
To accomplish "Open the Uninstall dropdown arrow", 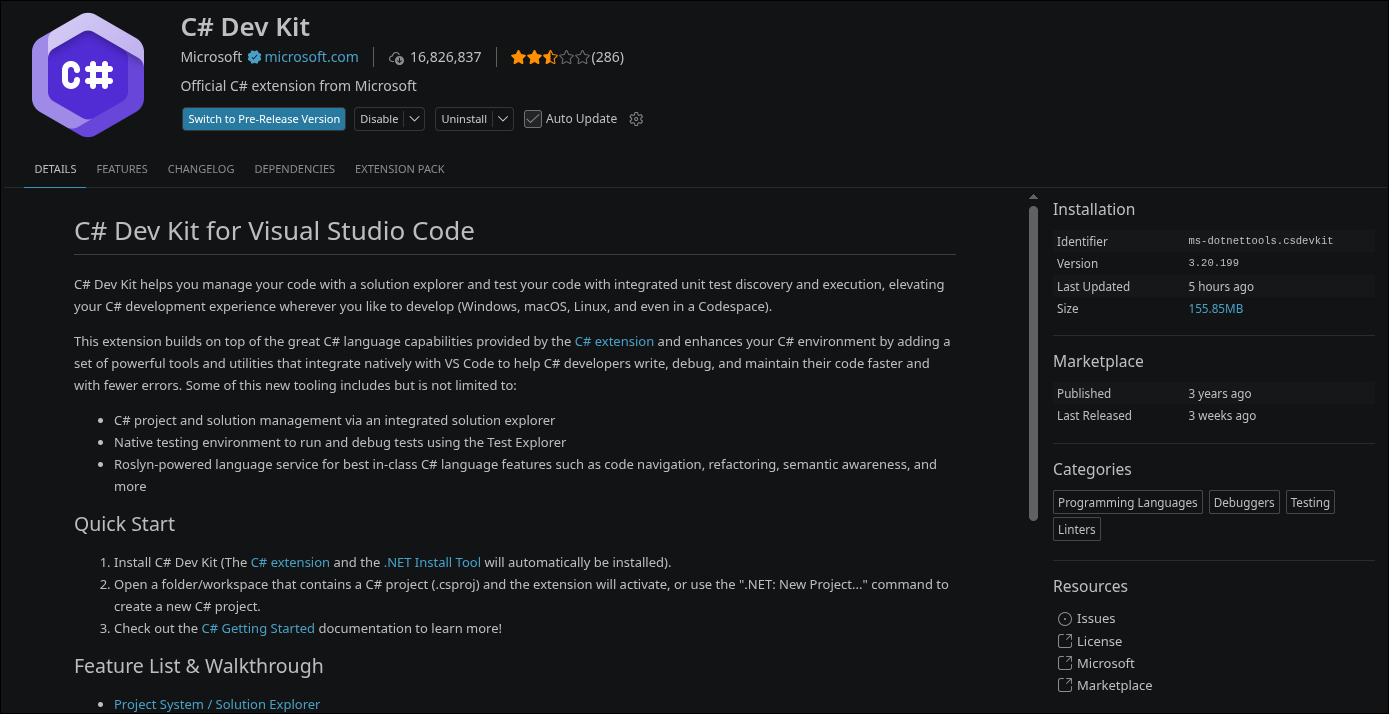I will click(x=503, y=119).
